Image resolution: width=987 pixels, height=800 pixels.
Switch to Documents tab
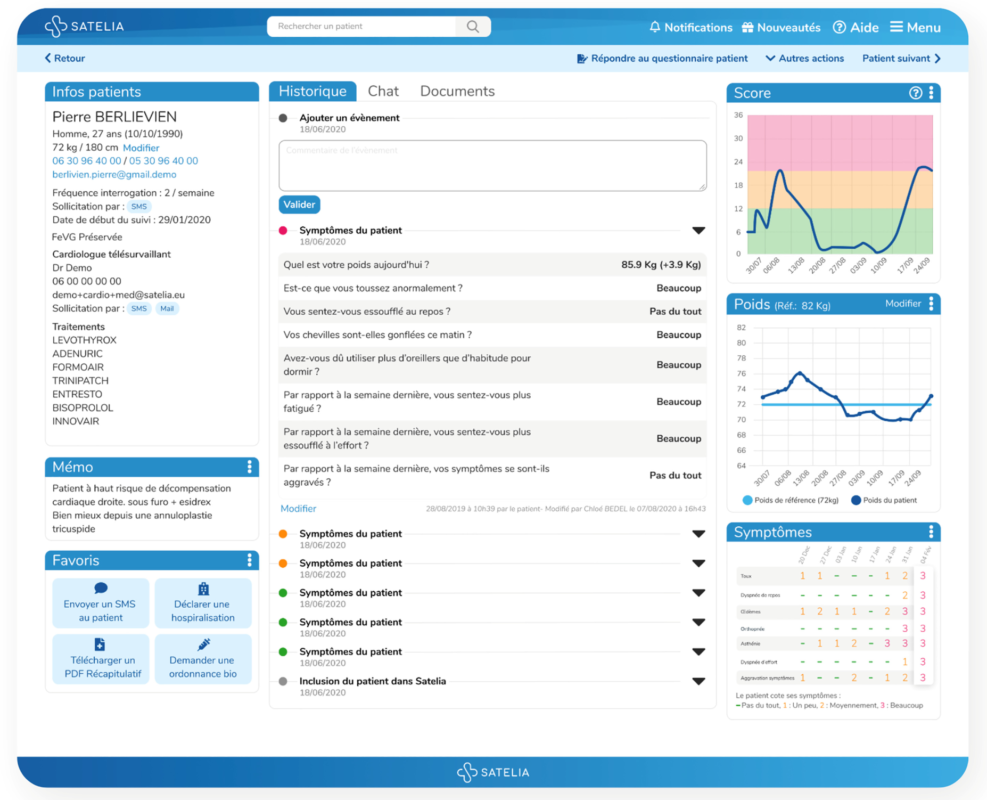click(x=457, y=91)
